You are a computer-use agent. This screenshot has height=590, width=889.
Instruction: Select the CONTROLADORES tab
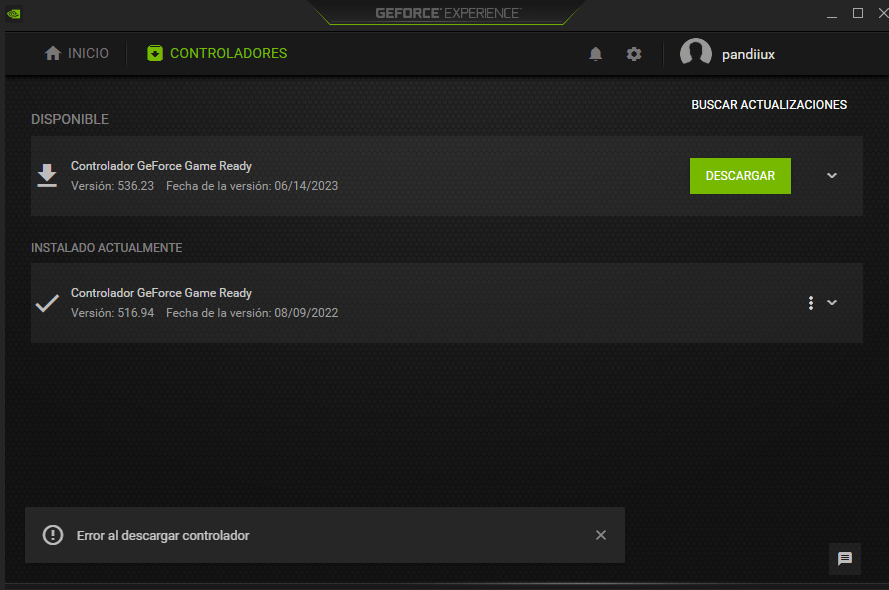point(217,53)
